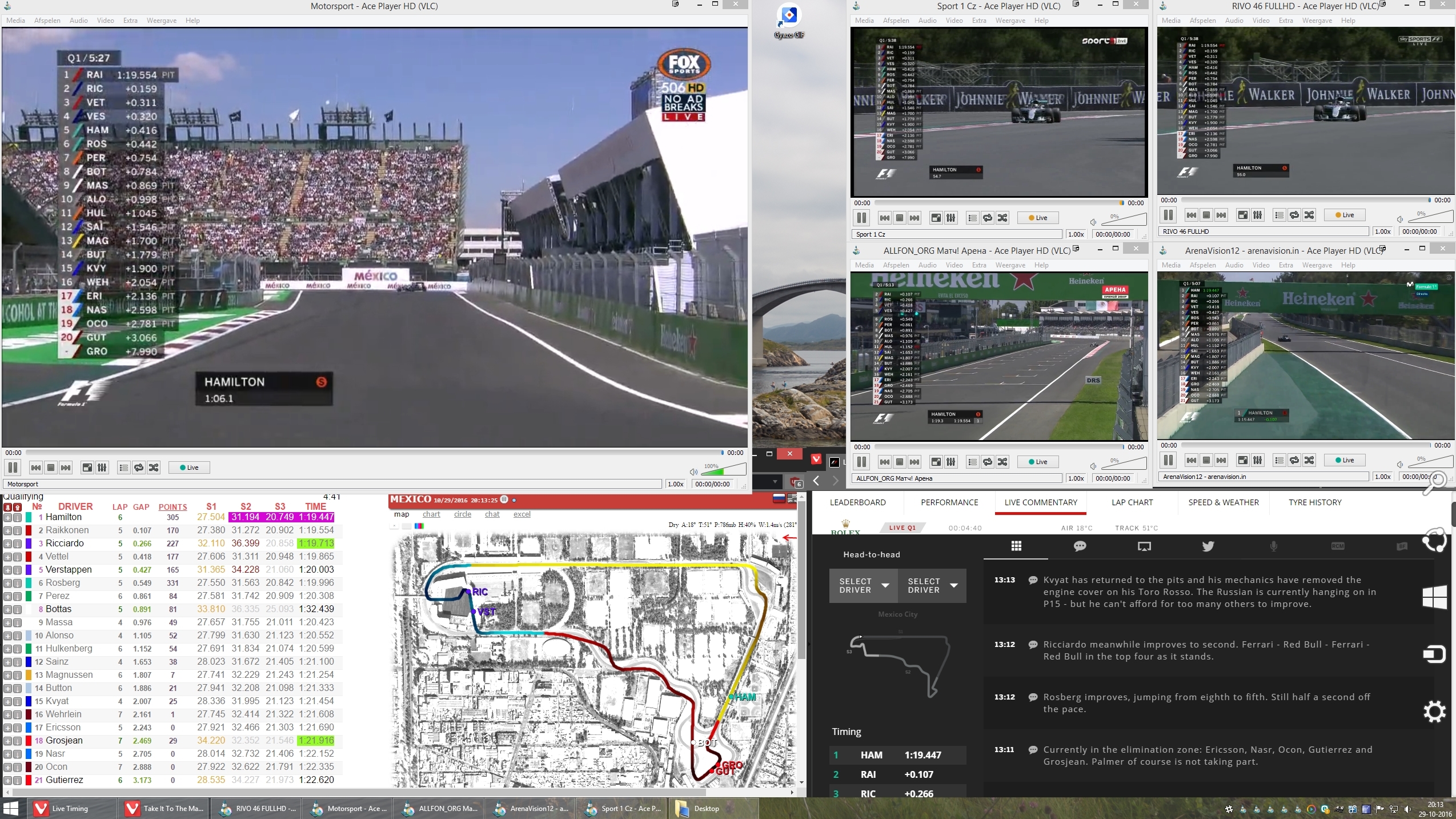1456x819 pixels.
Task: Select the RCM race control messages icon
Action: point(1338,546)
